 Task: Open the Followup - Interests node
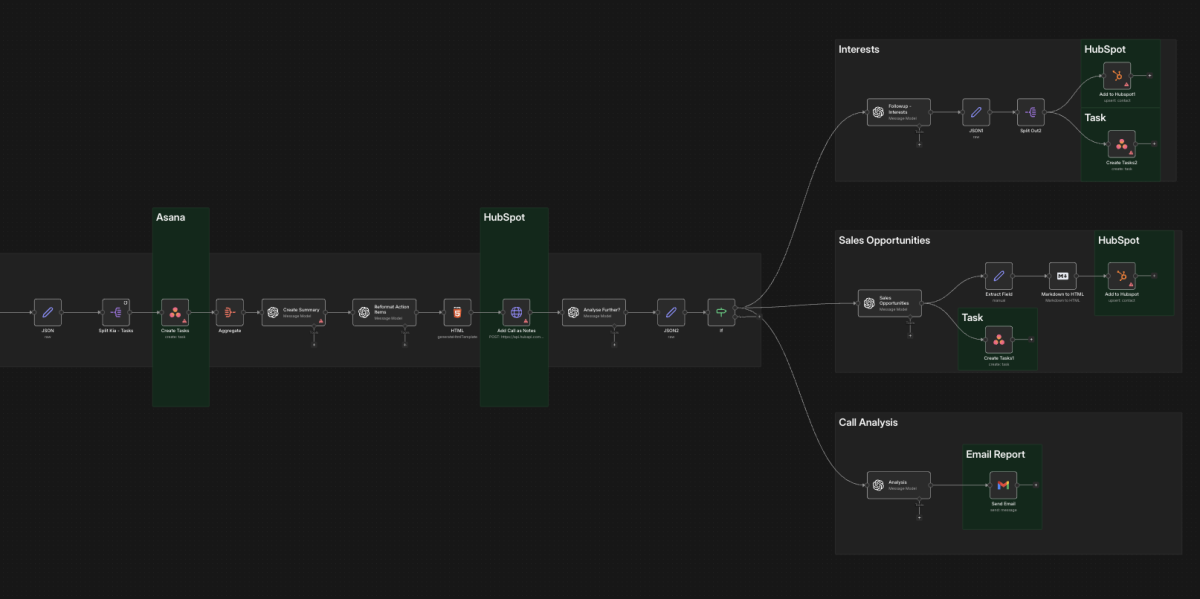pos(898,112)
